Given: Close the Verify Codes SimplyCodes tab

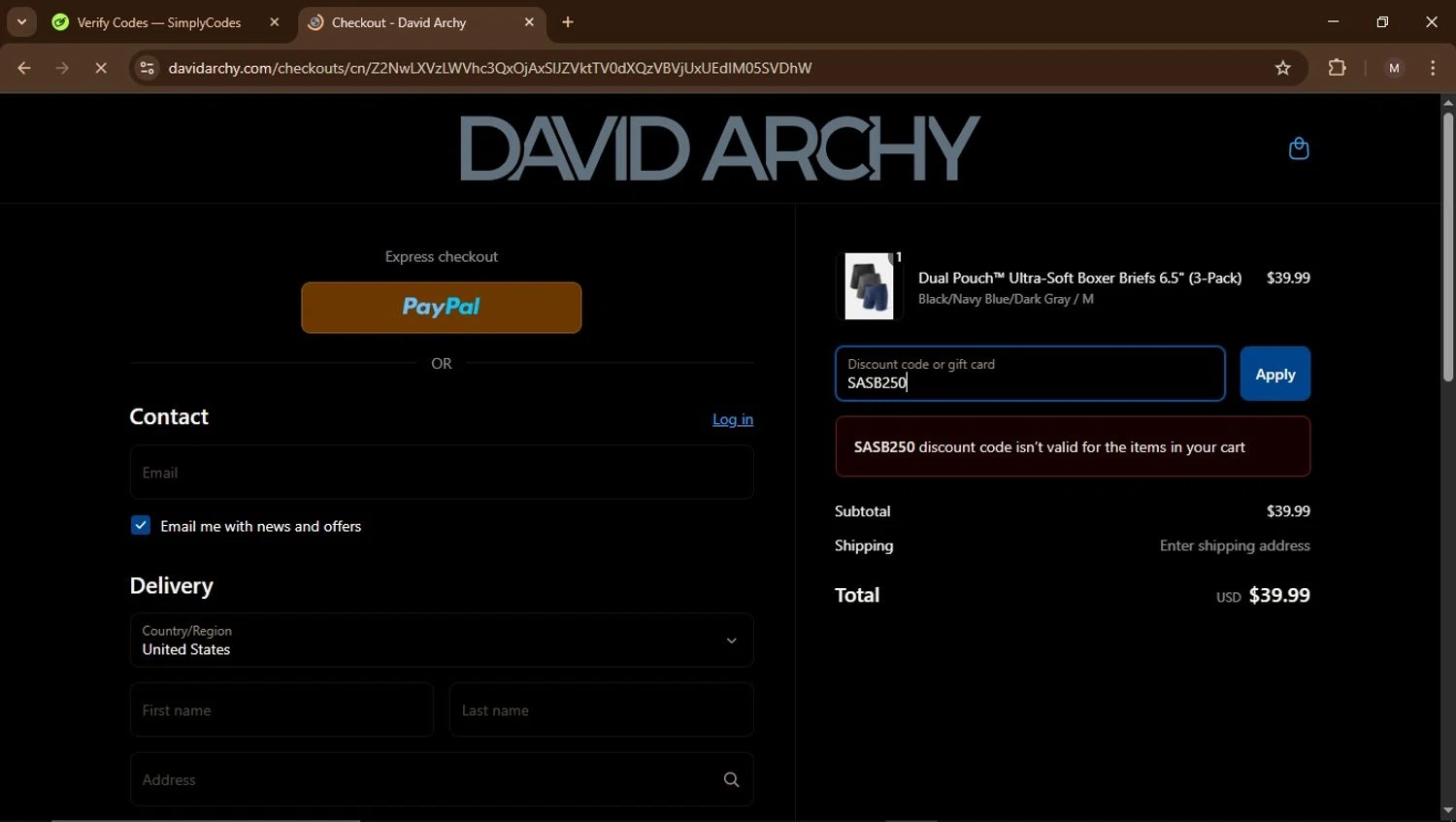Looking at the screenshot, I should (275, 22).
